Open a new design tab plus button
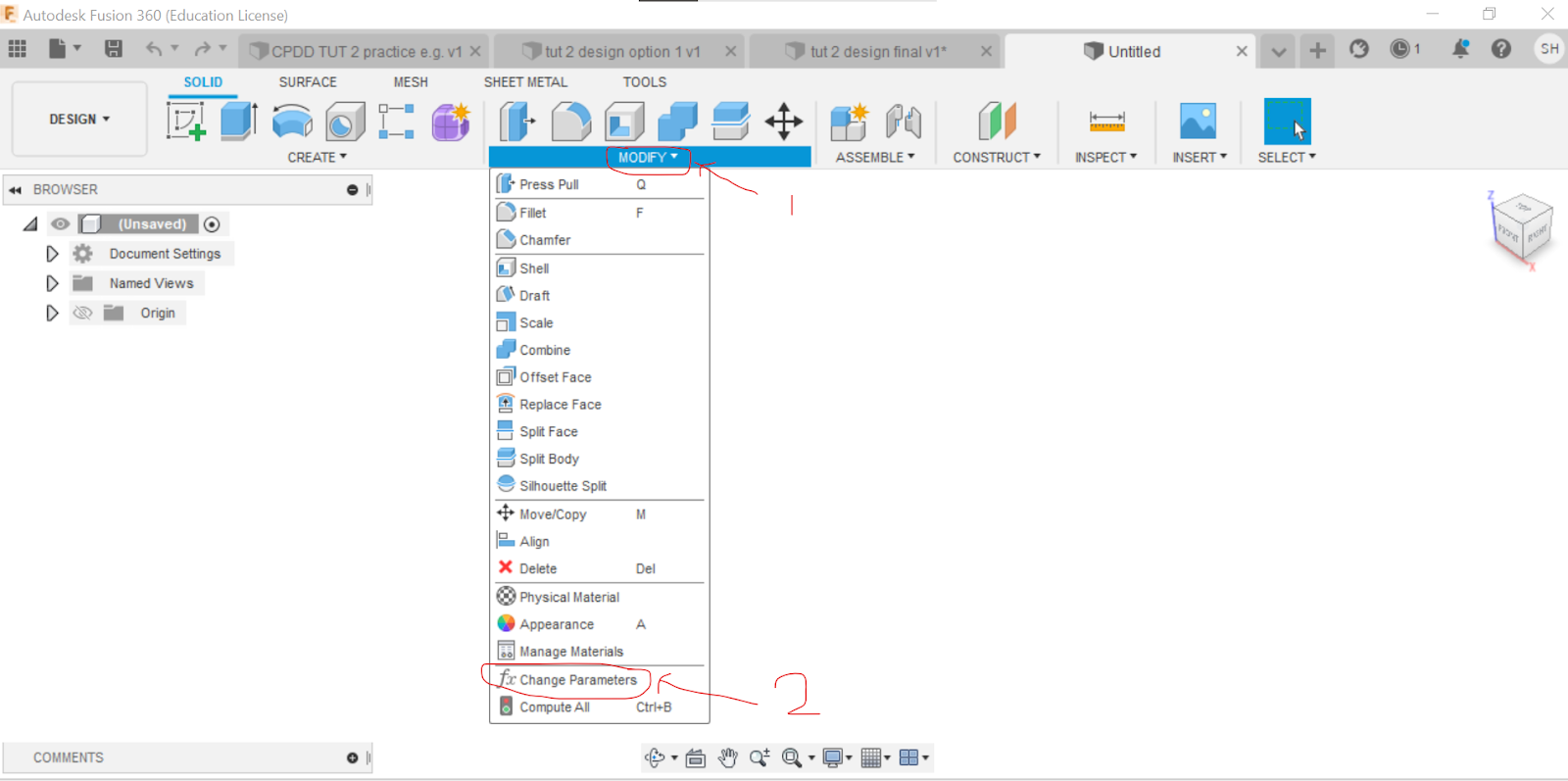The height and width of the screenshot is (781, 1568). pyautogui.click(x=1317, y=51)
